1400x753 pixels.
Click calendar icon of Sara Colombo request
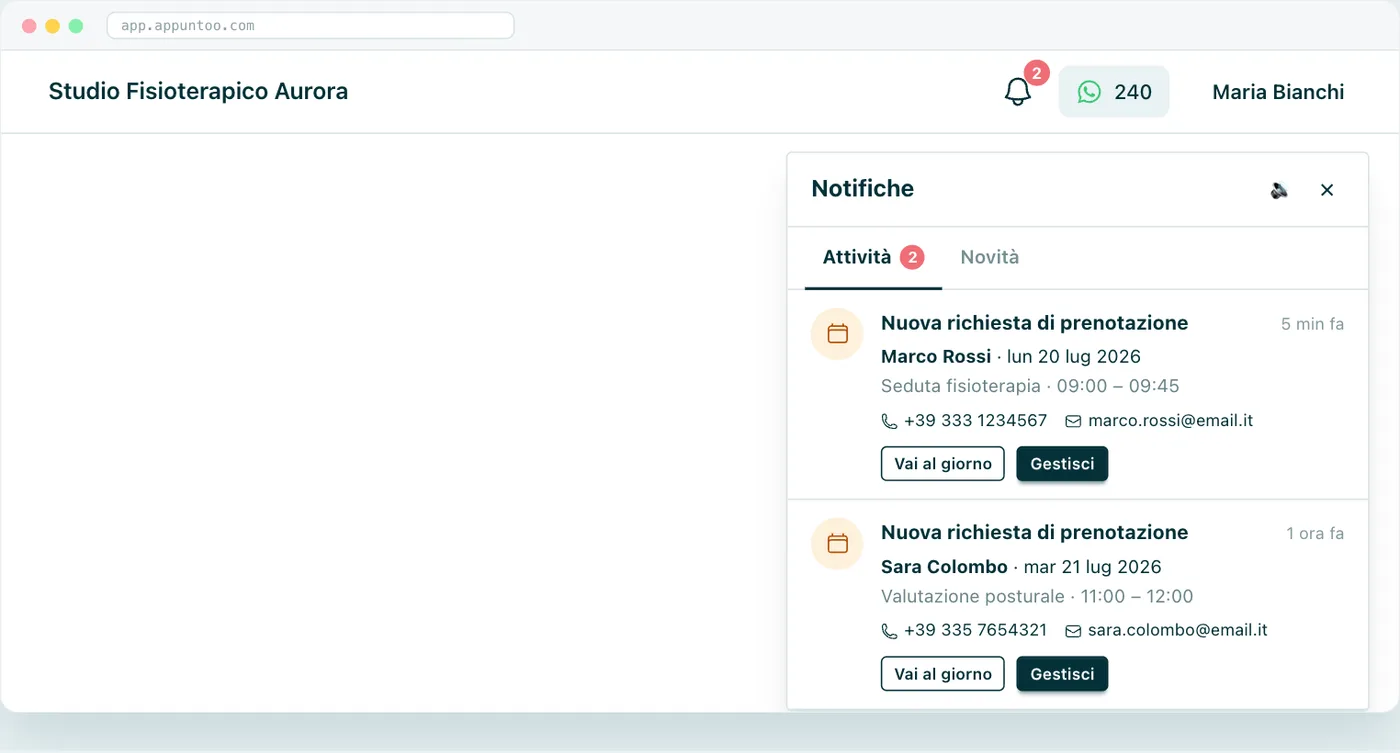pyautogui.click(x=837, y=544)
